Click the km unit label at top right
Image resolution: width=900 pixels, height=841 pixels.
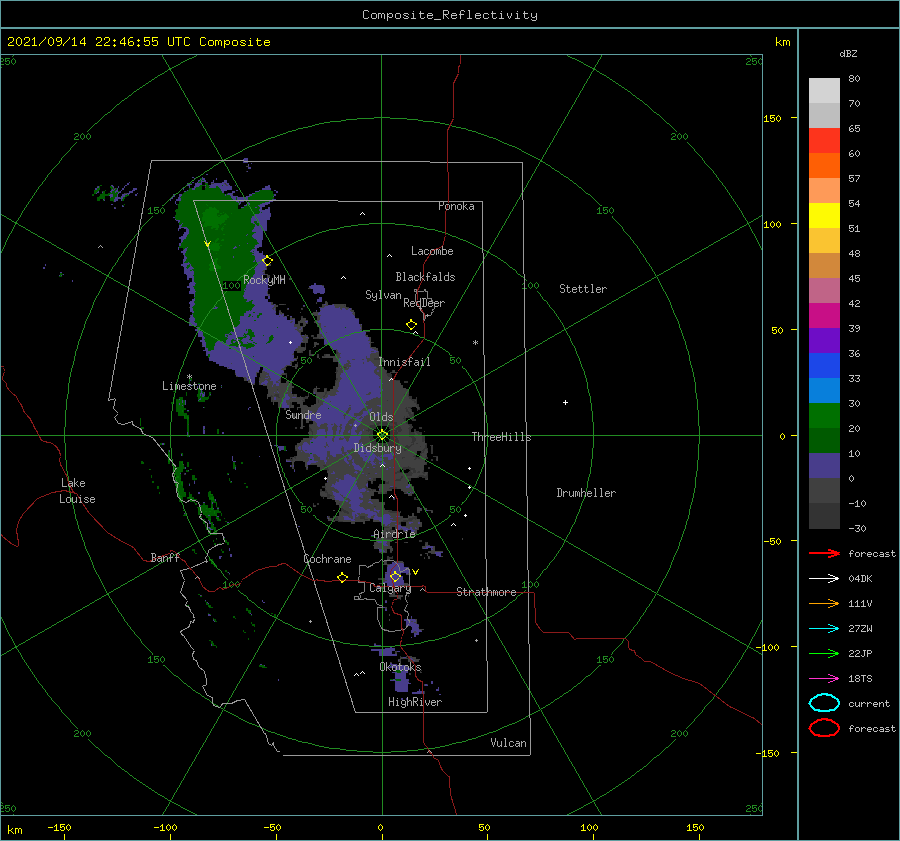tap(782, 42)
